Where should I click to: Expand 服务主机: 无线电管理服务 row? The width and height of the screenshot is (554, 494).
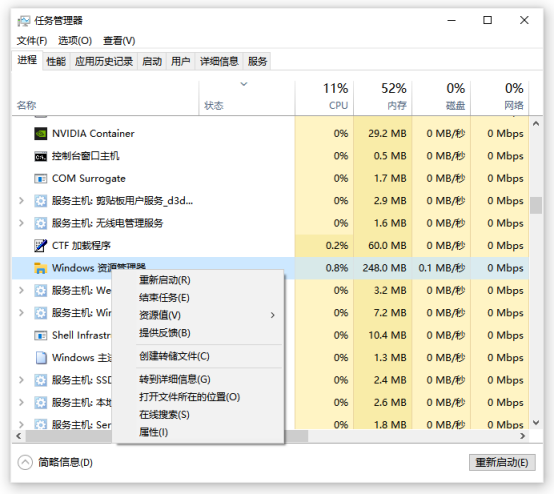tap(21, 223)
